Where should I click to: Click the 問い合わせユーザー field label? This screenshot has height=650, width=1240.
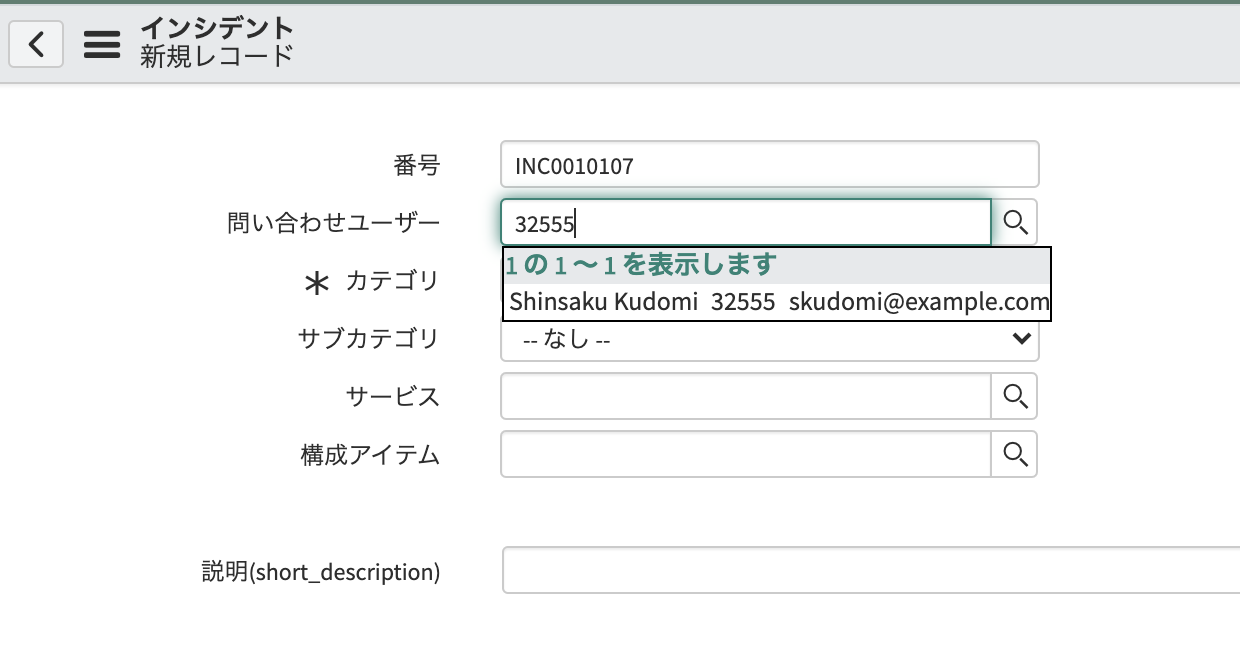pos(334,222)
